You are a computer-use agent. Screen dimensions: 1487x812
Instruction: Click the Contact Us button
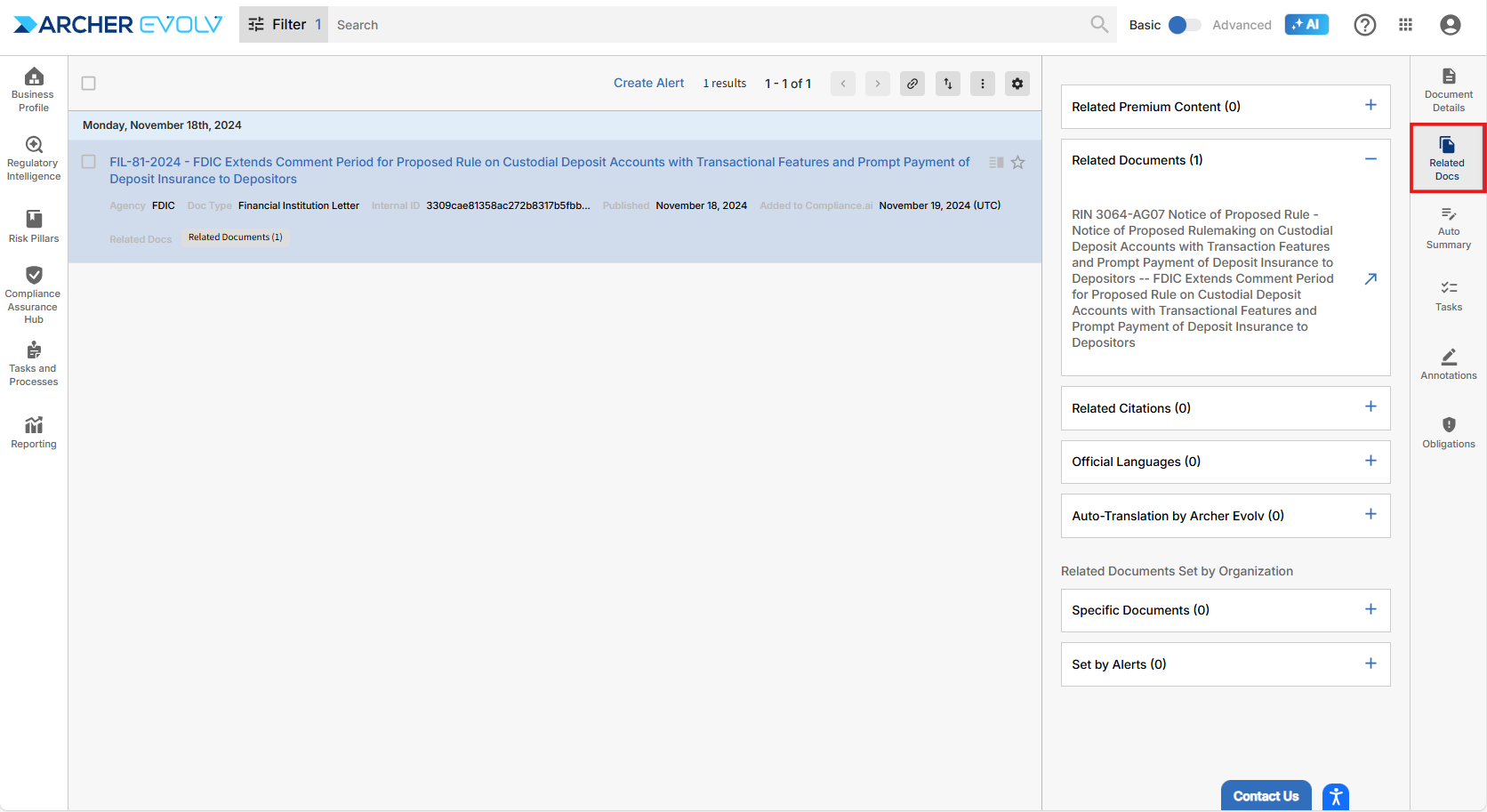[1266, 796]
